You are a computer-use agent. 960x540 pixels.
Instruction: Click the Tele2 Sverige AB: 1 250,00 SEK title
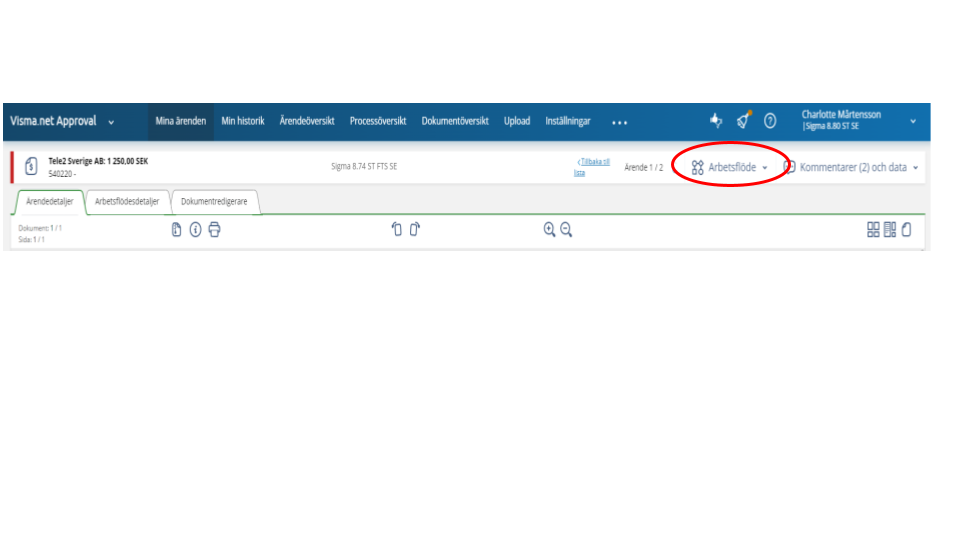click(98, 161)
